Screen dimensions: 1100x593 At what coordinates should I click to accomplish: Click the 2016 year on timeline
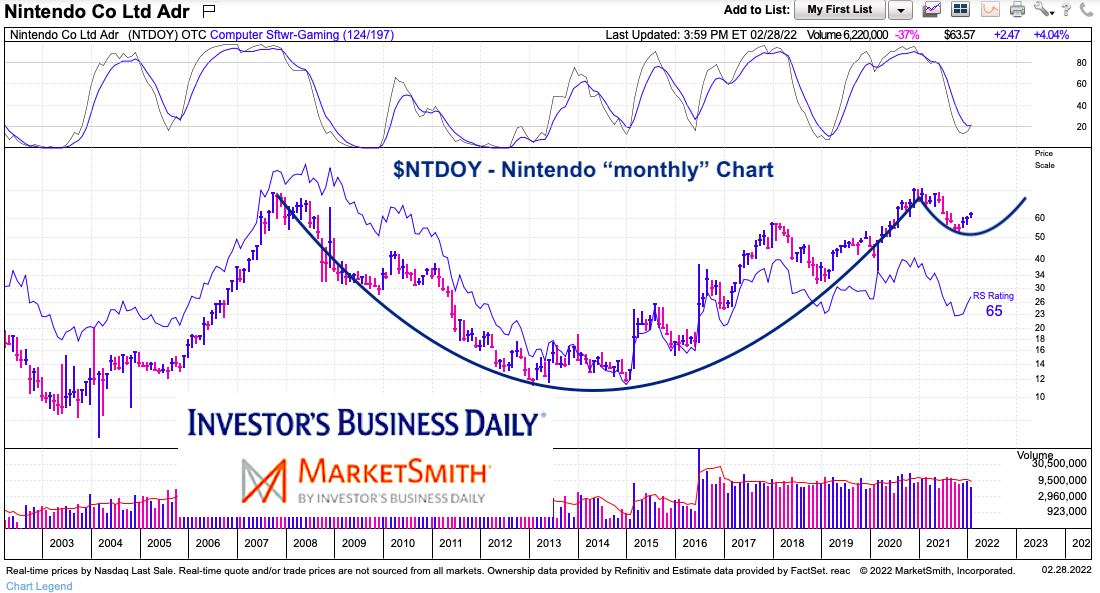point(694,543)
